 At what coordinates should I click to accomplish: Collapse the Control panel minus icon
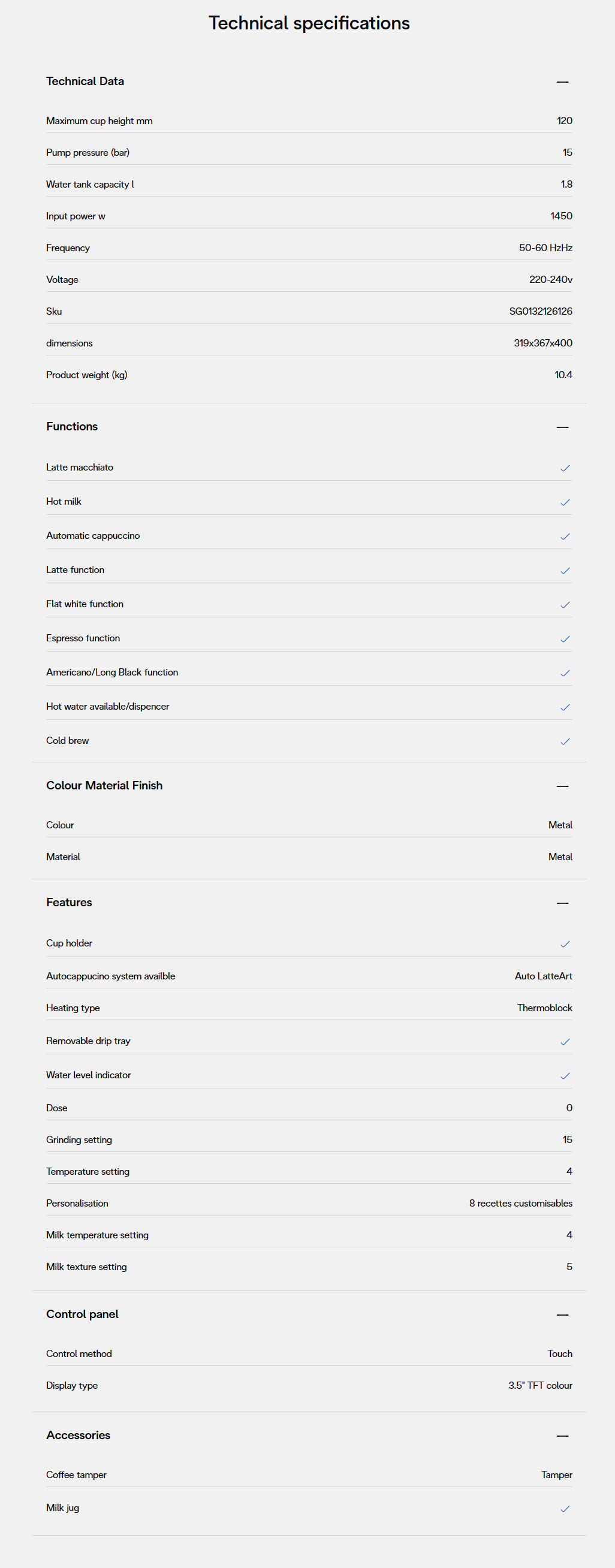(562, 1315)
